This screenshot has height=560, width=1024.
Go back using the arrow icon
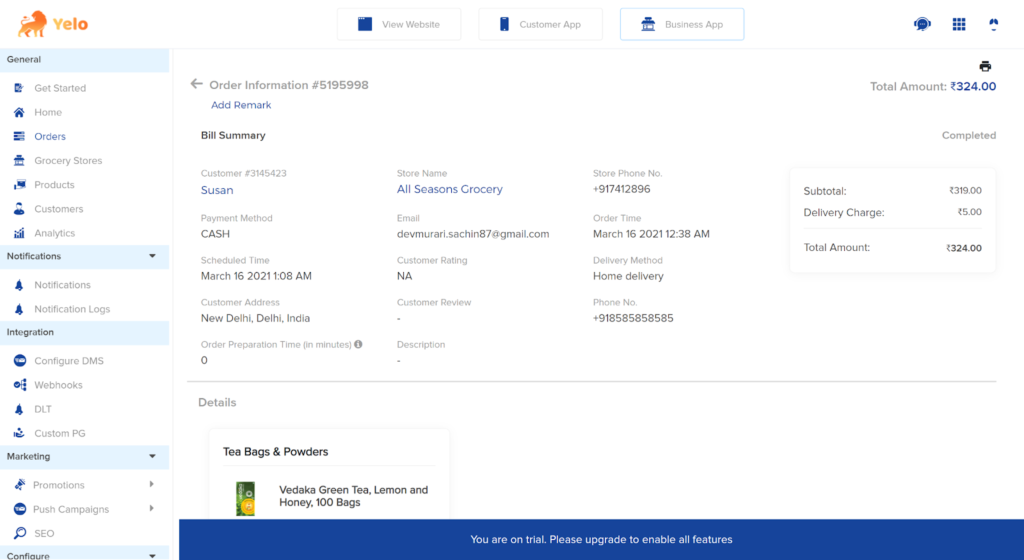click(x=197, y=84)
